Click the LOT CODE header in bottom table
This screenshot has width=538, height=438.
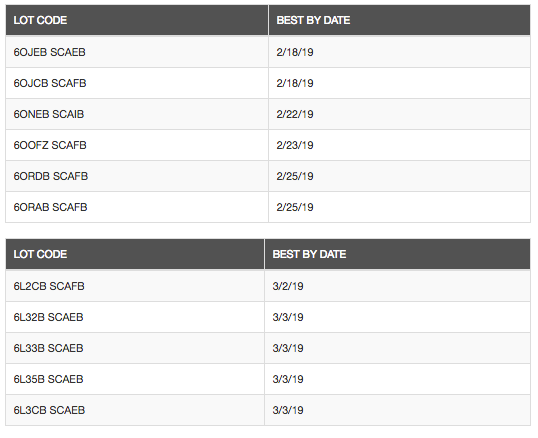click(x=40, y=254)
